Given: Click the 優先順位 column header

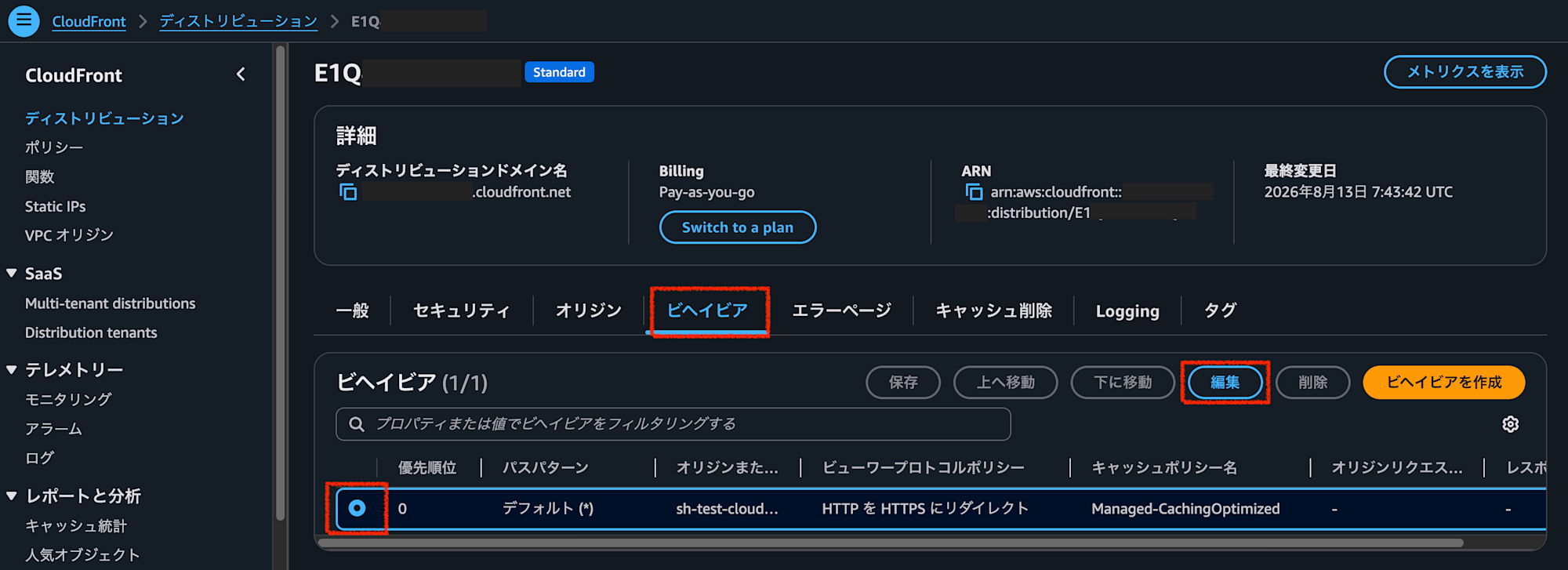Looking at the screenshot, I should [x=427, y=468].
